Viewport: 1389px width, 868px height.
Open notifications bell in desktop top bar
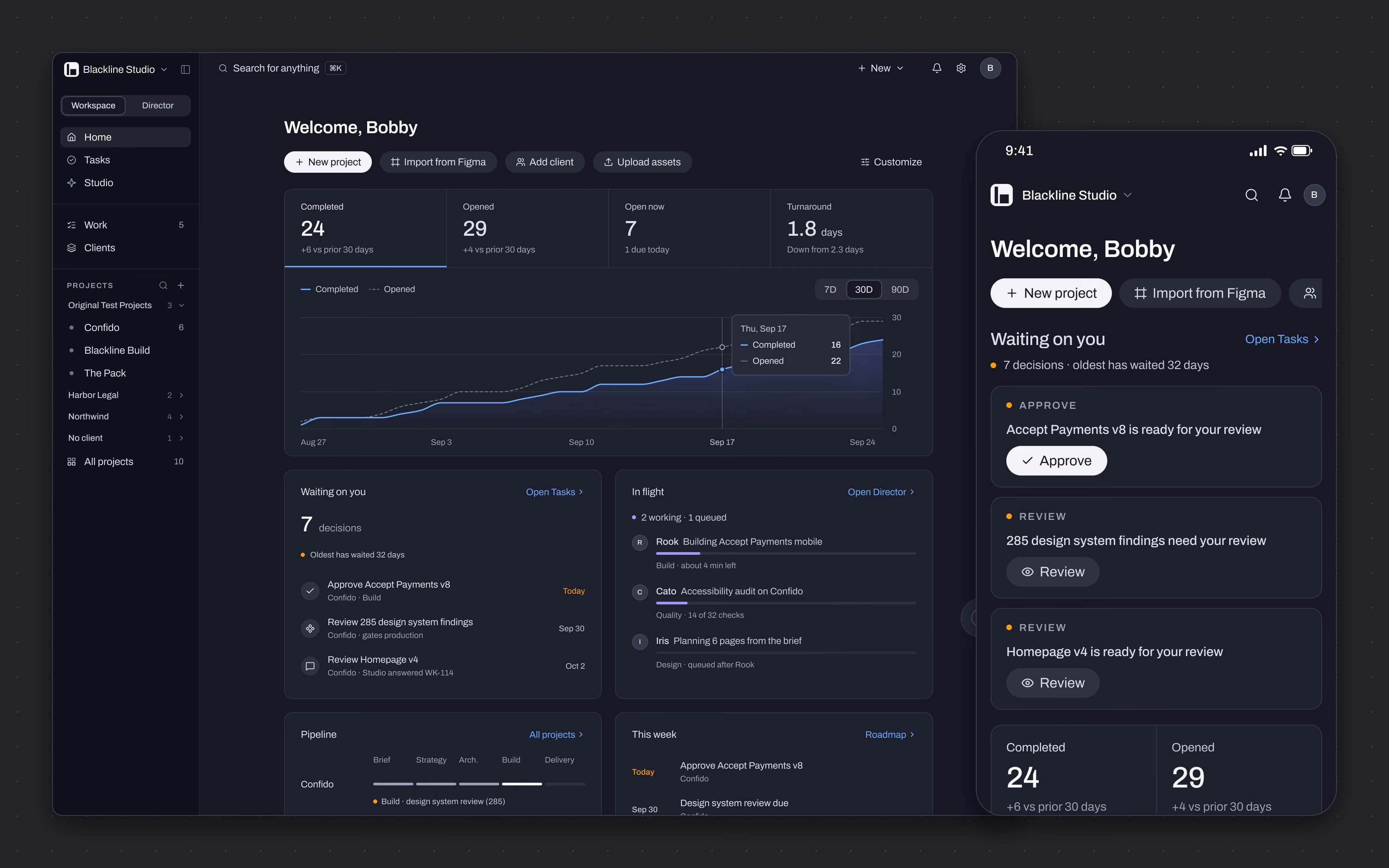(937, 68)
